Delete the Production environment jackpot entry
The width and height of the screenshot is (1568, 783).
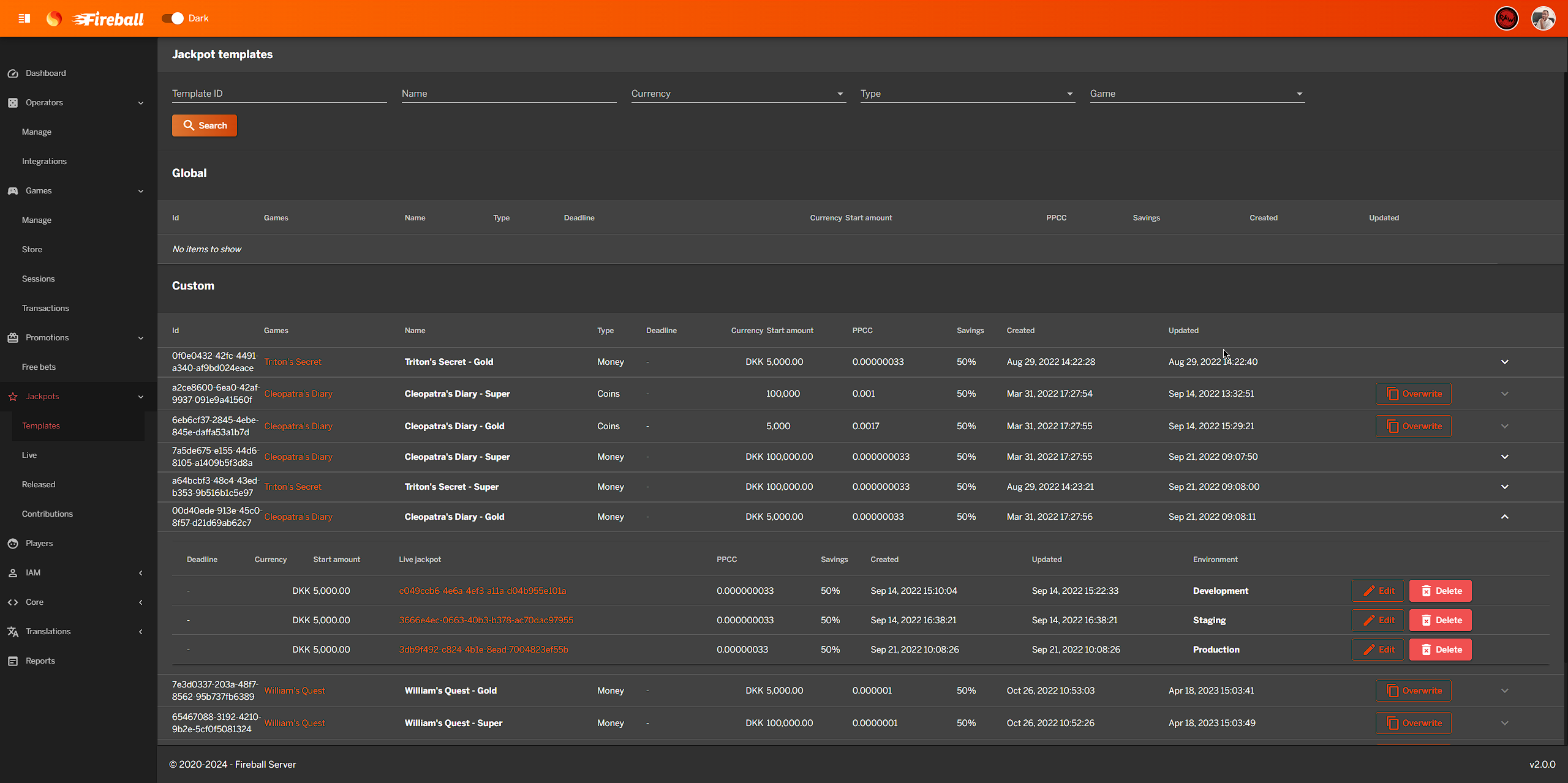click(1440, 650)
